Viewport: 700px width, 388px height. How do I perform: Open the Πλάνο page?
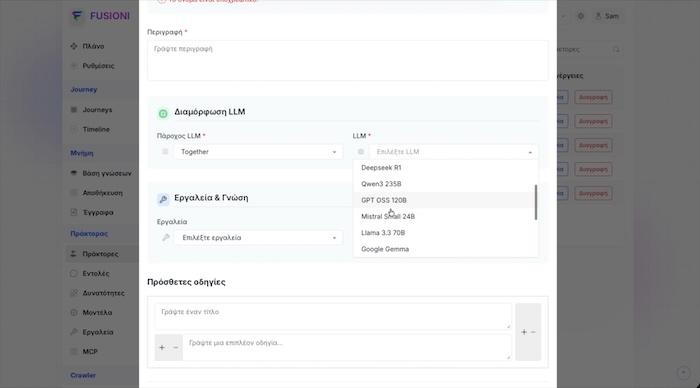[93, 46]
